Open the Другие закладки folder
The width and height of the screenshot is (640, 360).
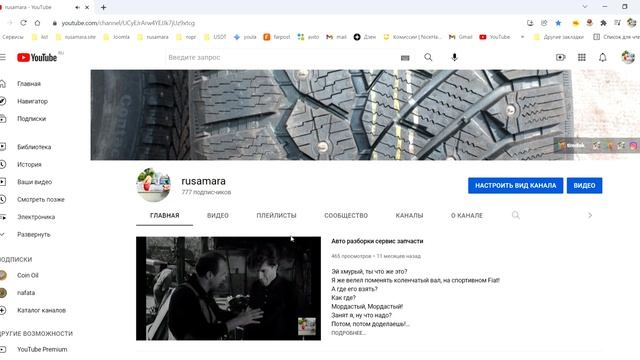[559, 37]
